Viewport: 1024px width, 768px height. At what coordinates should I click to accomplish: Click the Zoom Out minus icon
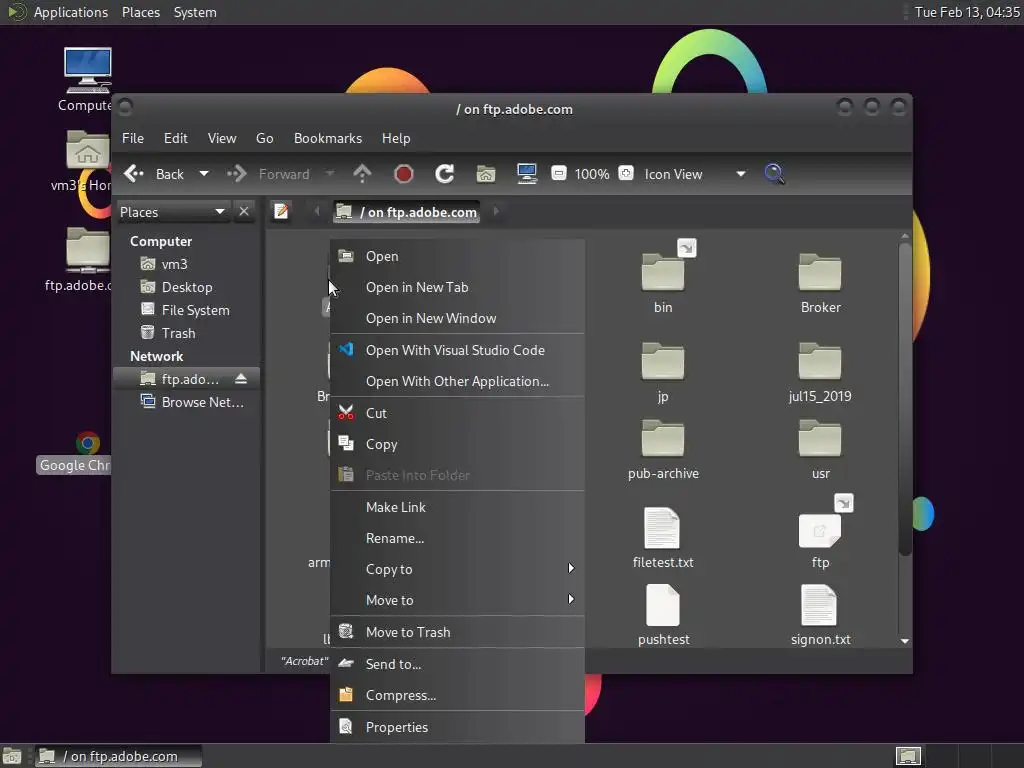coord(558,173)
